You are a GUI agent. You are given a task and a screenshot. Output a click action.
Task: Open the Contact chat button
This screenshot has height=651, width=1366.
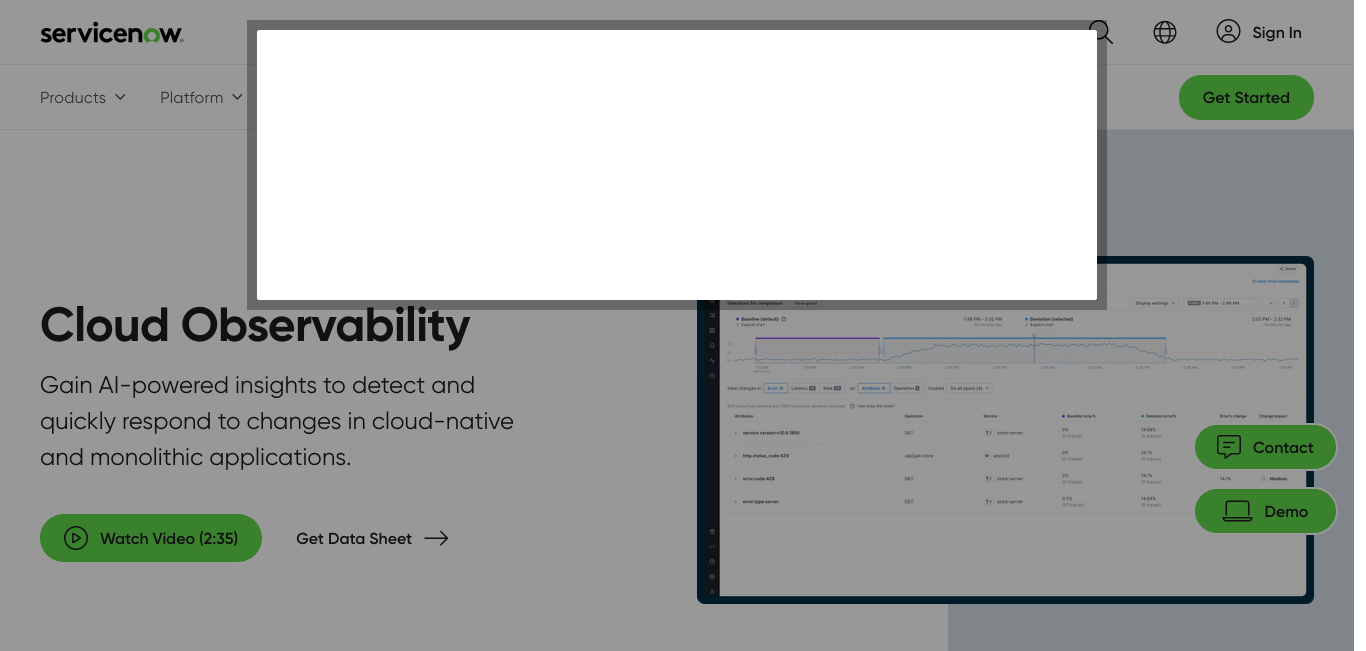coord(1266,447)
